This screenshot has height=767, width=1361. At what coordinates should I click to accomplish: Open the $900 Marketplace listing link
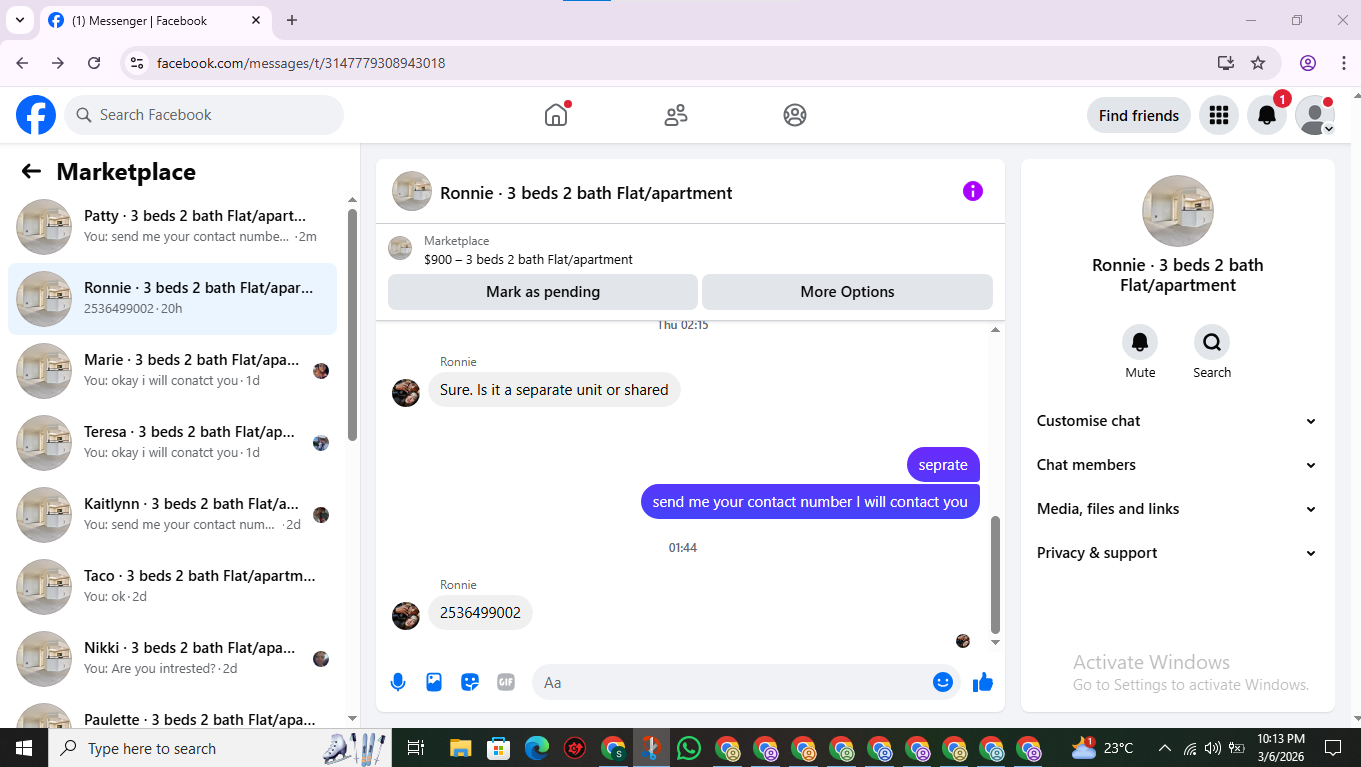coord(528,259)
